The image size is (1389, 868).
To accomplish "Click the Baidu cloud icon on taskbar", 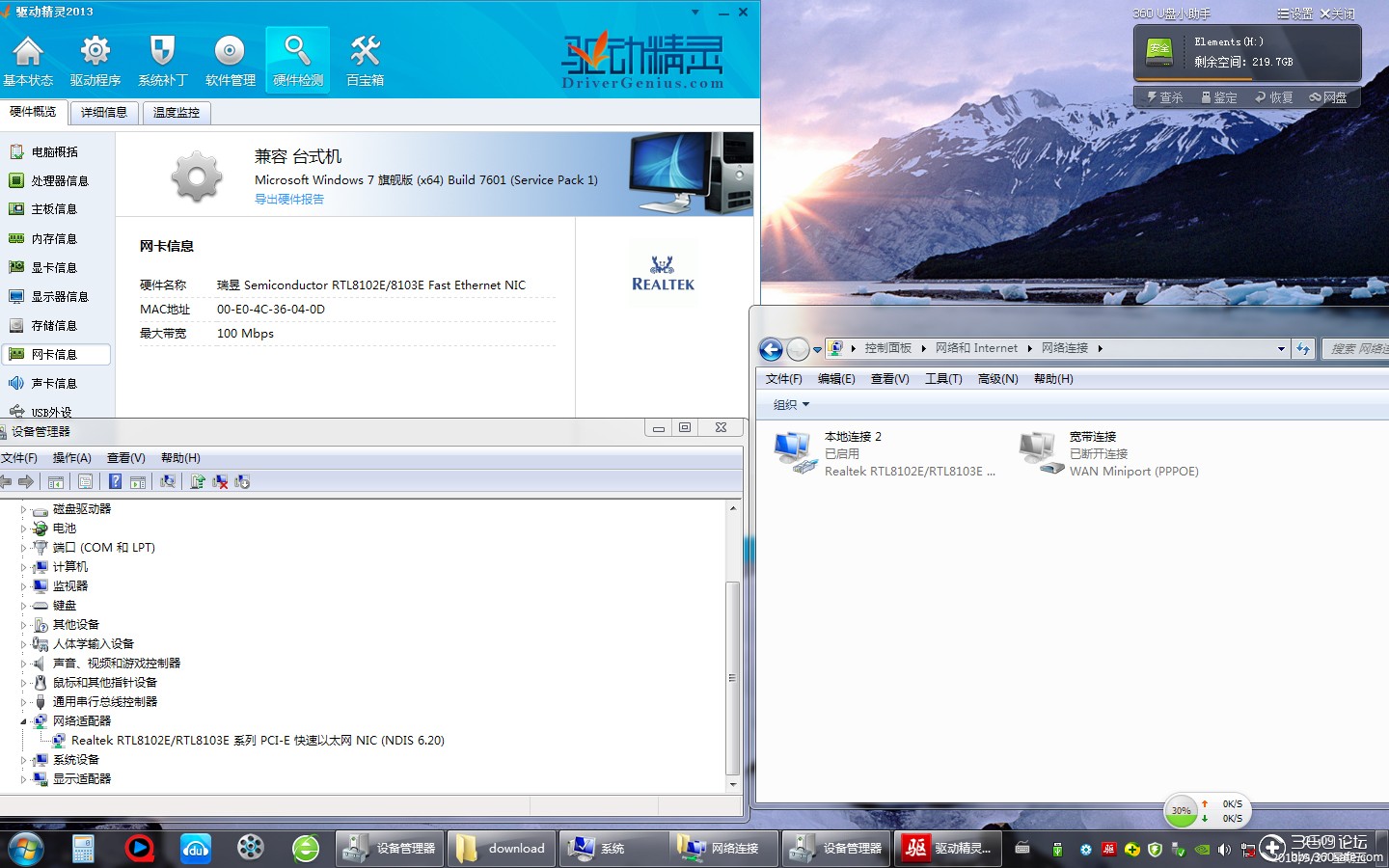I will (195, 849).
